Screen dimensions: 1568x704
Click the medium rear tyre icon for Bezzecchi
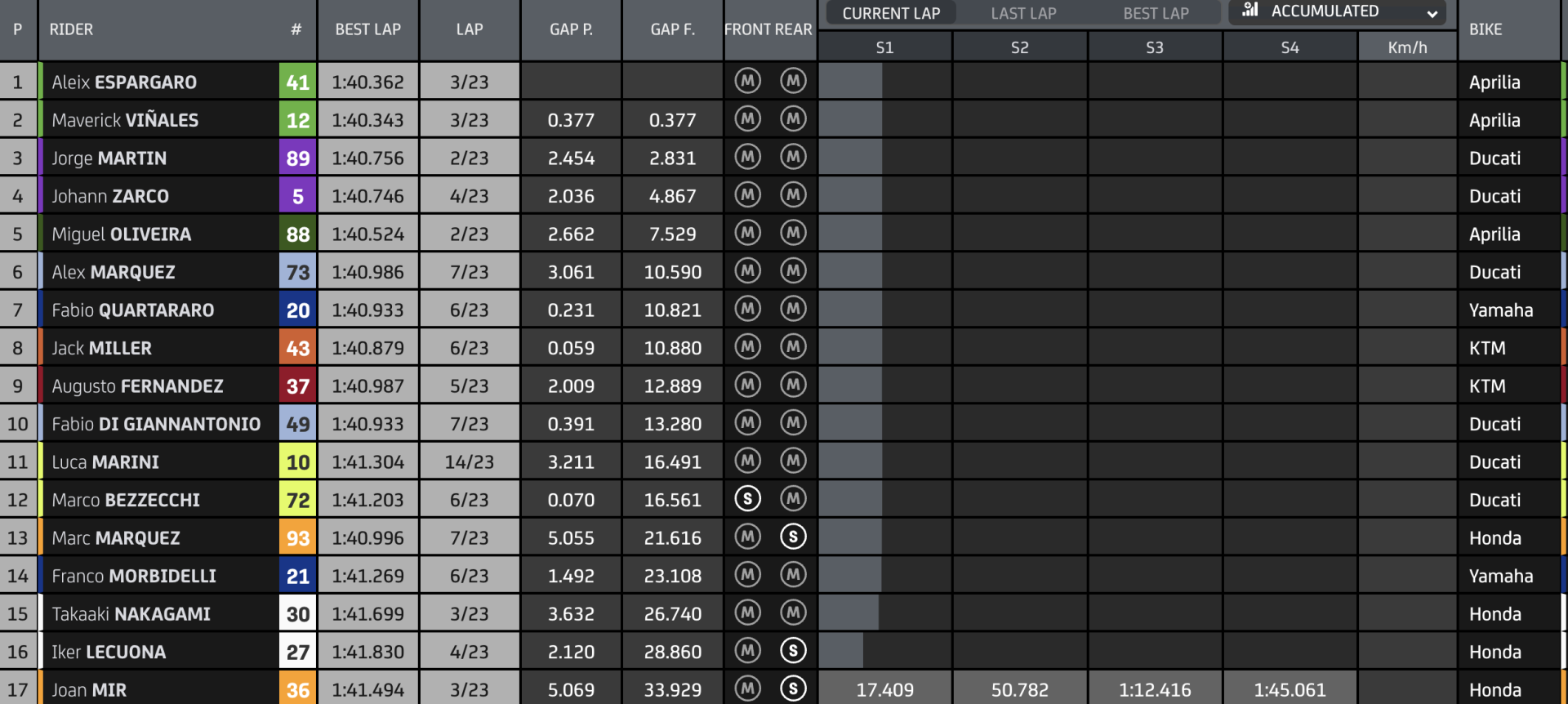point(793,499)
